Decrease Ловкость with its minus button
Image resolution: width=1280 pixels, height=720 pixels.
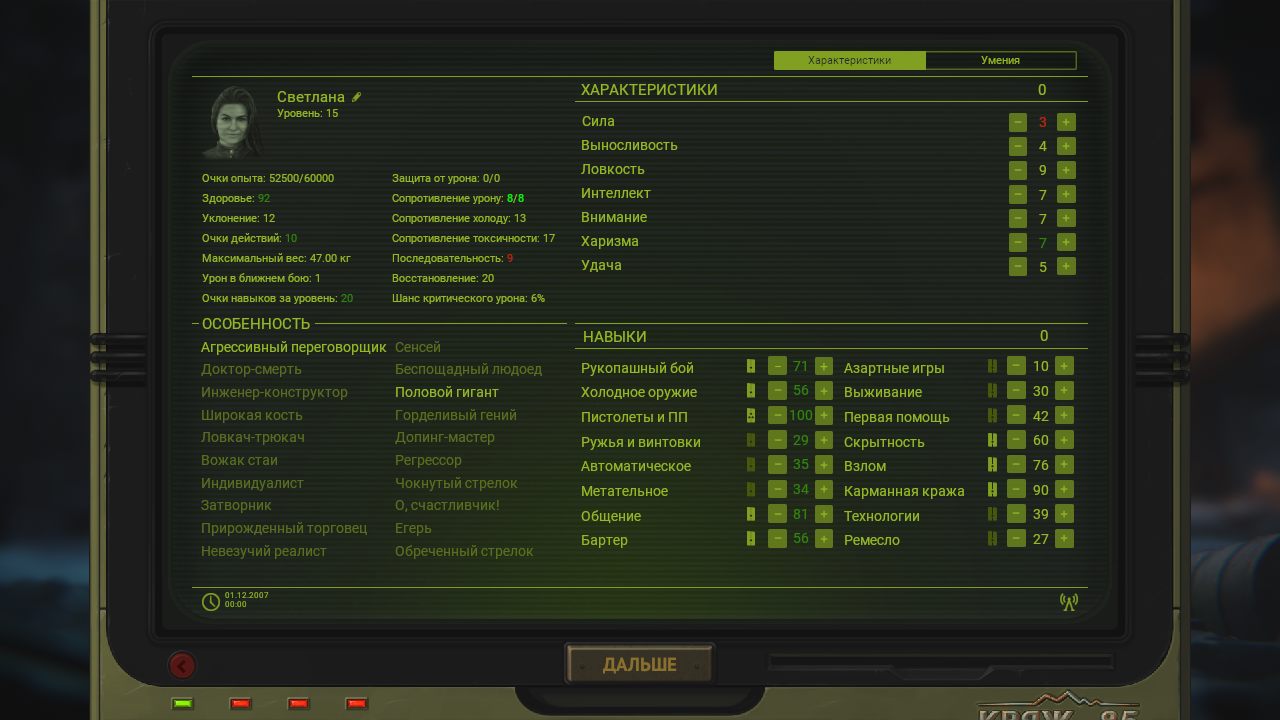coord(1018,169)
